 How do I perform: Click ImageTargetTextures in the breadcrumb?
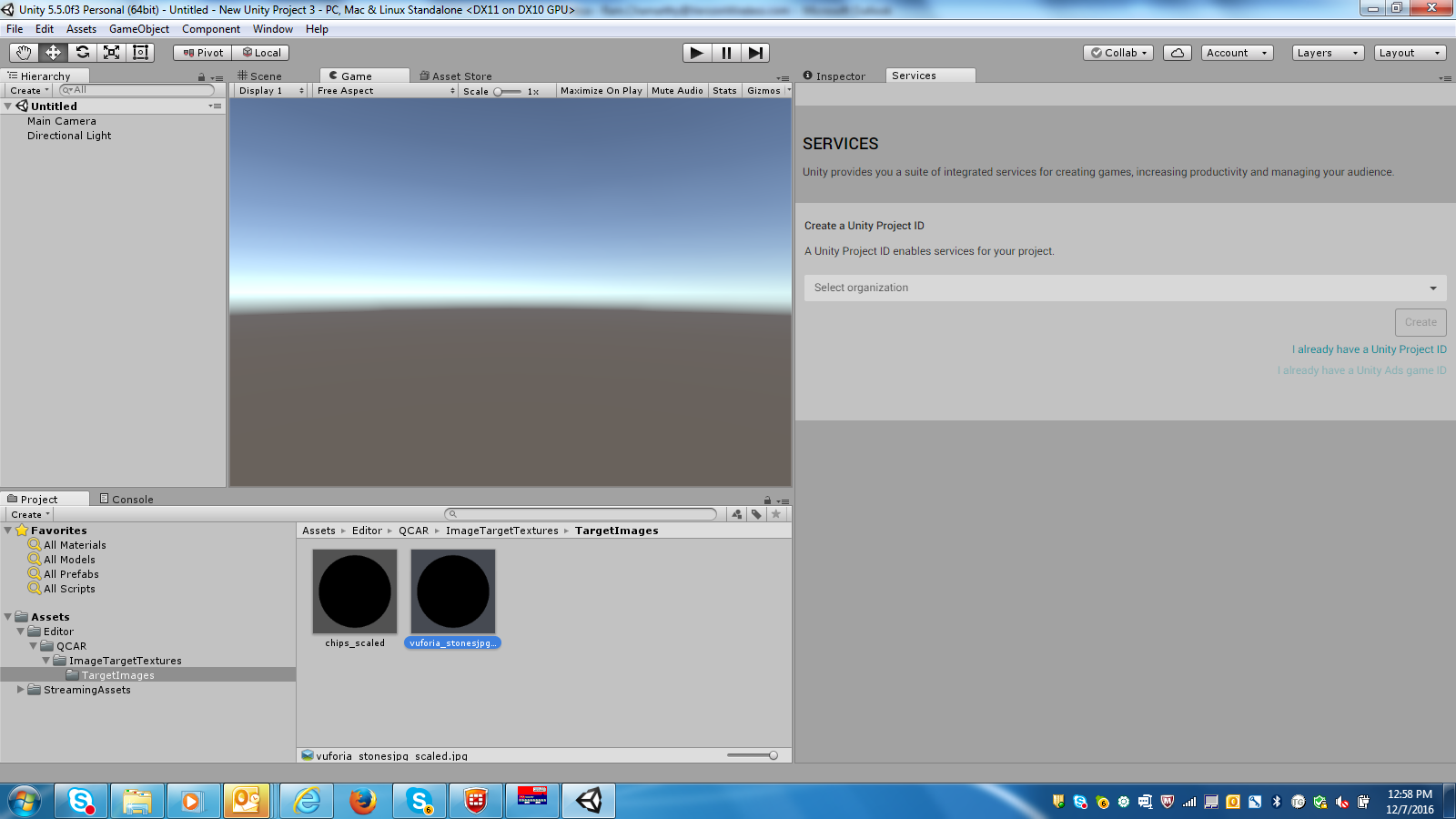point(502,531)
